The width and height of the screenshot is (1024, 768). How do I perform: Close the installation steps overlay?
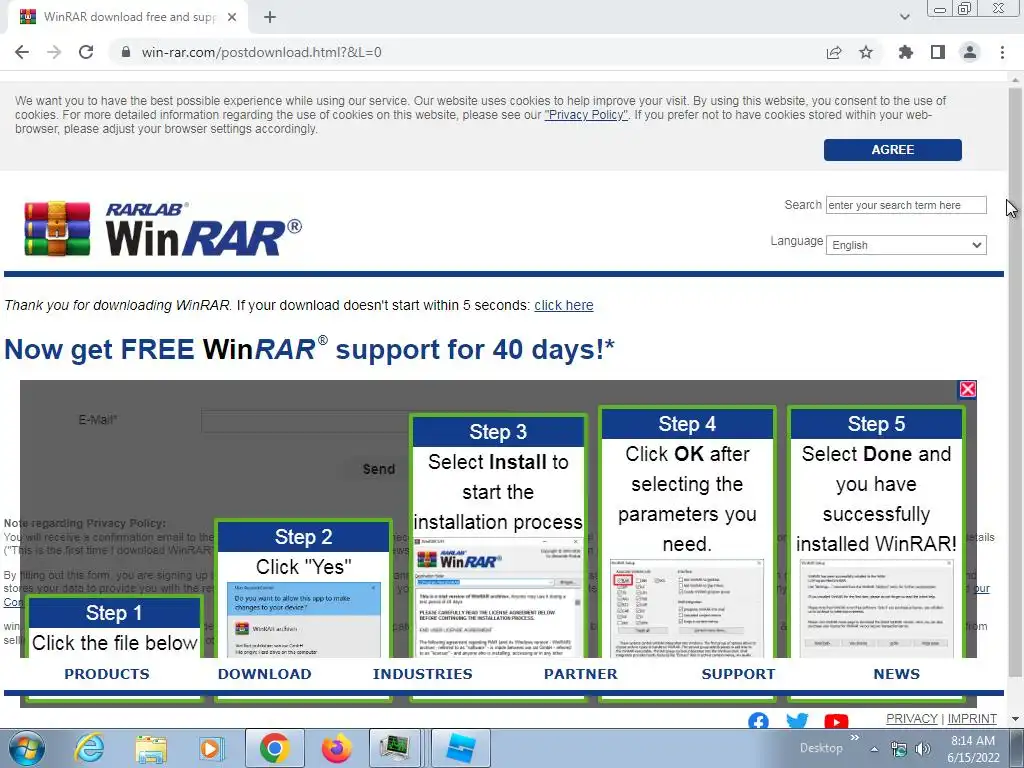pos(967,389)
